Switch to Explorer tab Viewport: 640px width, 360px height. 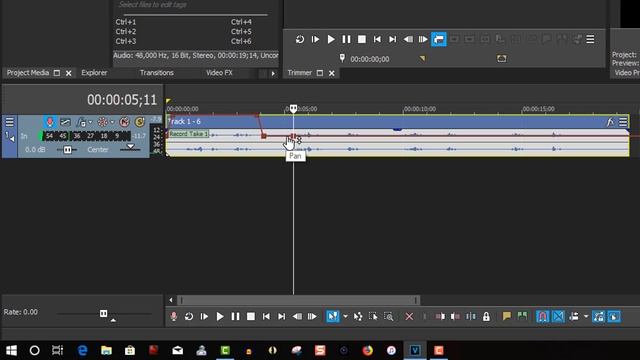click(94, 73)
